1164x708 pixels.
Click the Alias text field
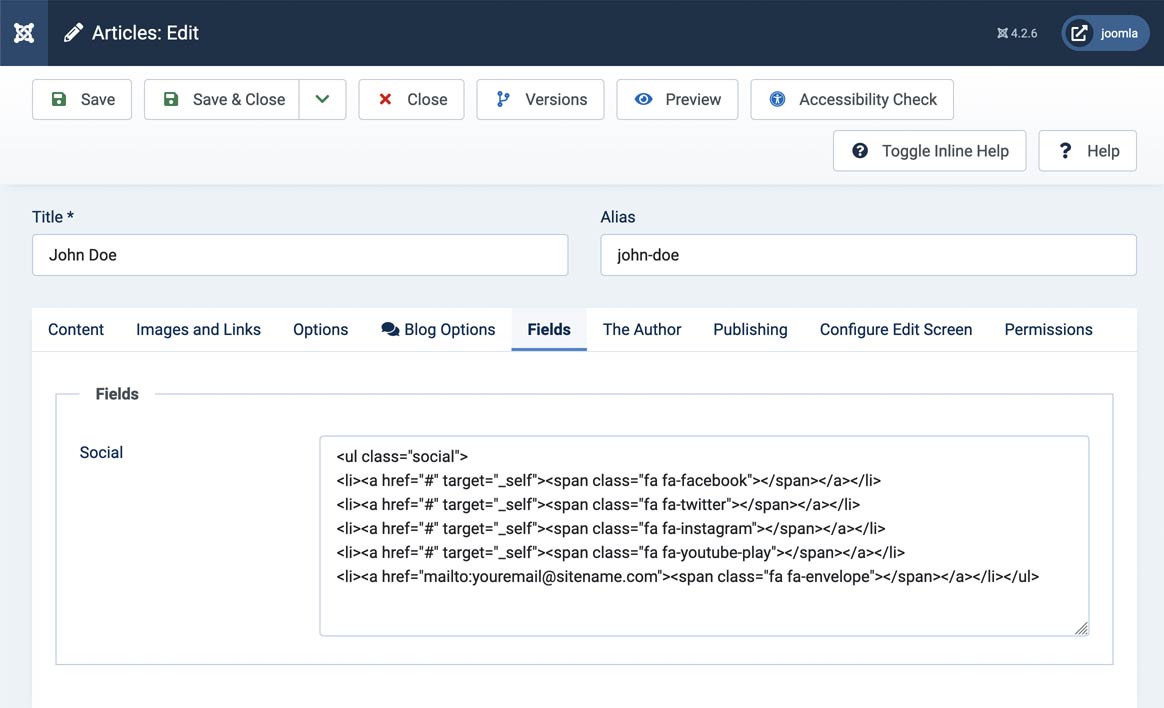tap(868, 255)
